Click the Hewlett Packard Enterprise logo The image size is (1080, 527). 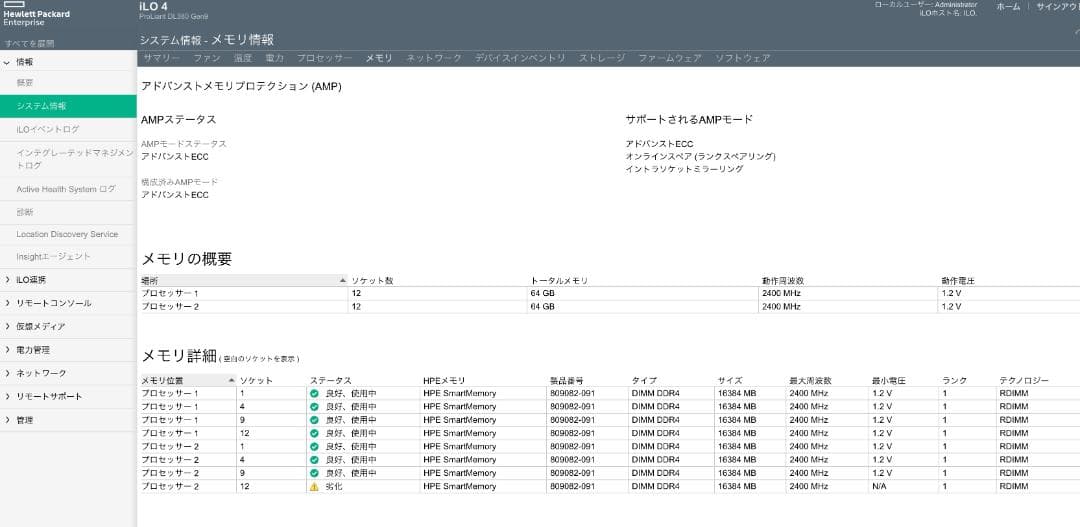(37, 14)
